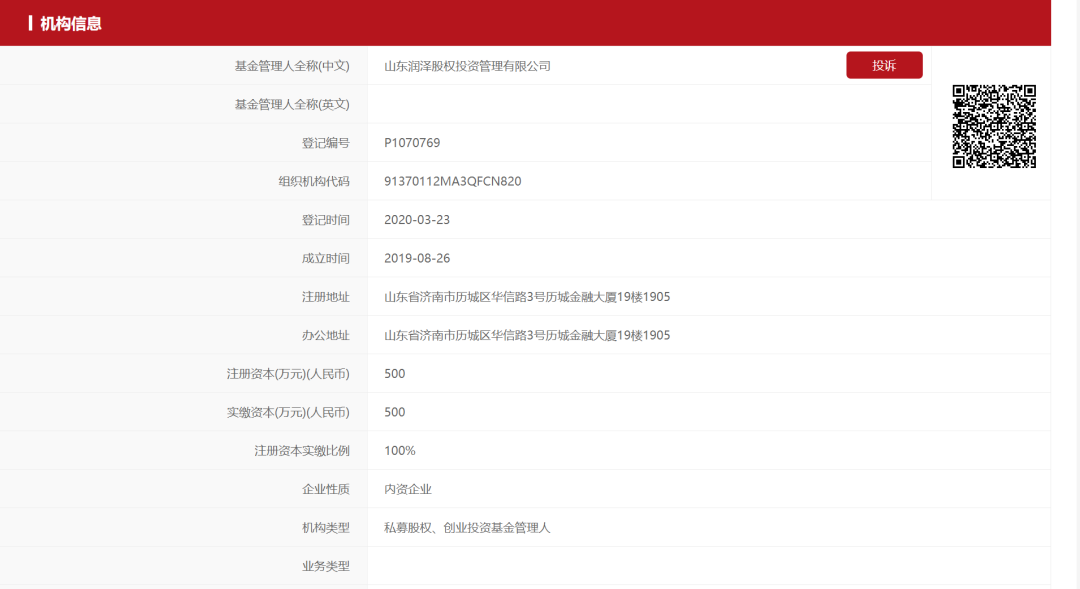This screenshot has height=589, width=1080.
Task: Click the red 投诉 button
Action: coord(884,66)
